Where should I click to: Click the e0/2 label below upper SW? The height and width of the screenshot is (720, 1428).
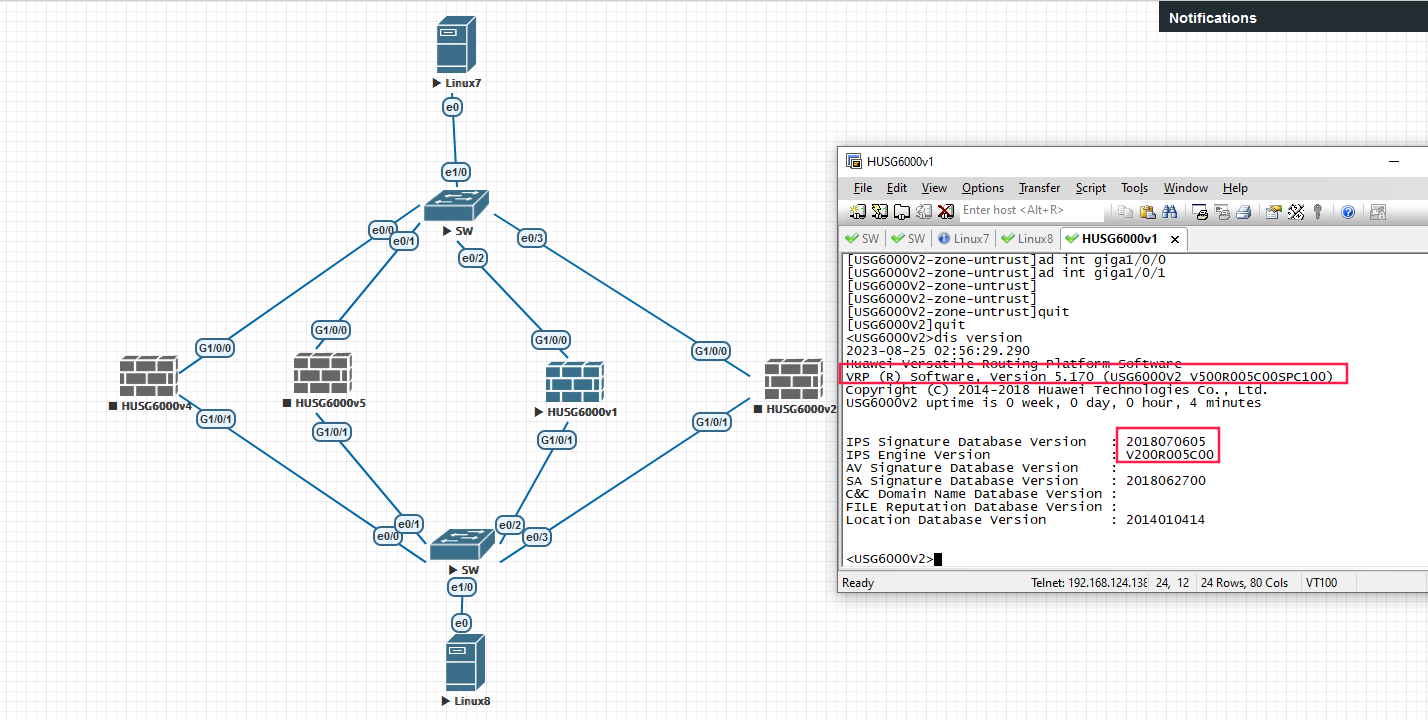pos(473,258)
